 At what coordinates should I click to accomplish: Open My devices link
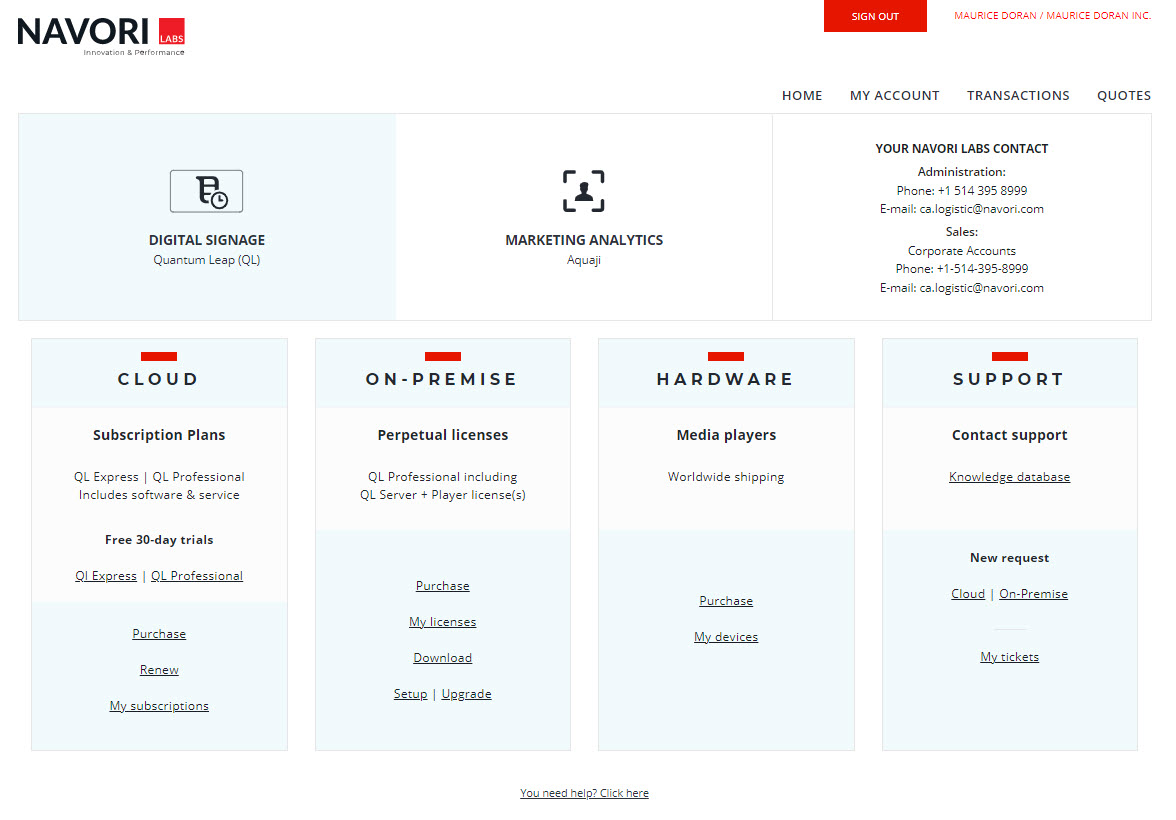point(726,636)
